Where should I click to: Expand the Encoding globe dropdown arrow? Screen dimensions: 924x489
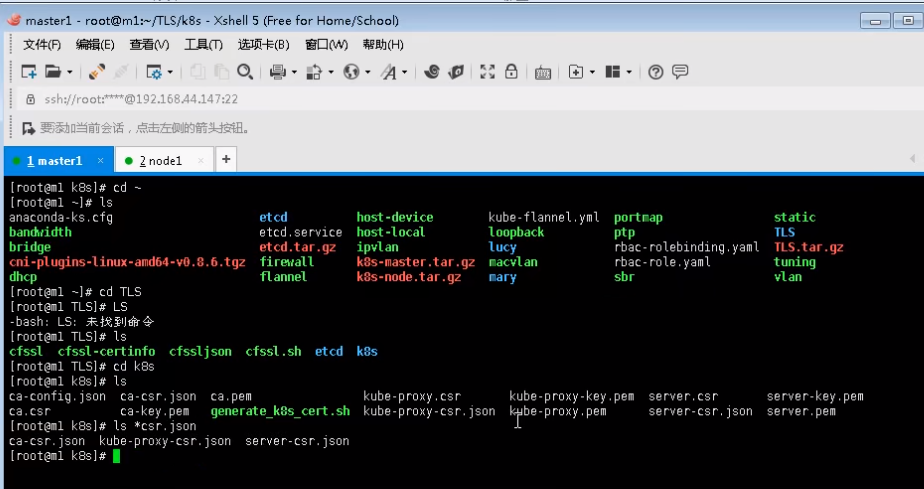368,72
